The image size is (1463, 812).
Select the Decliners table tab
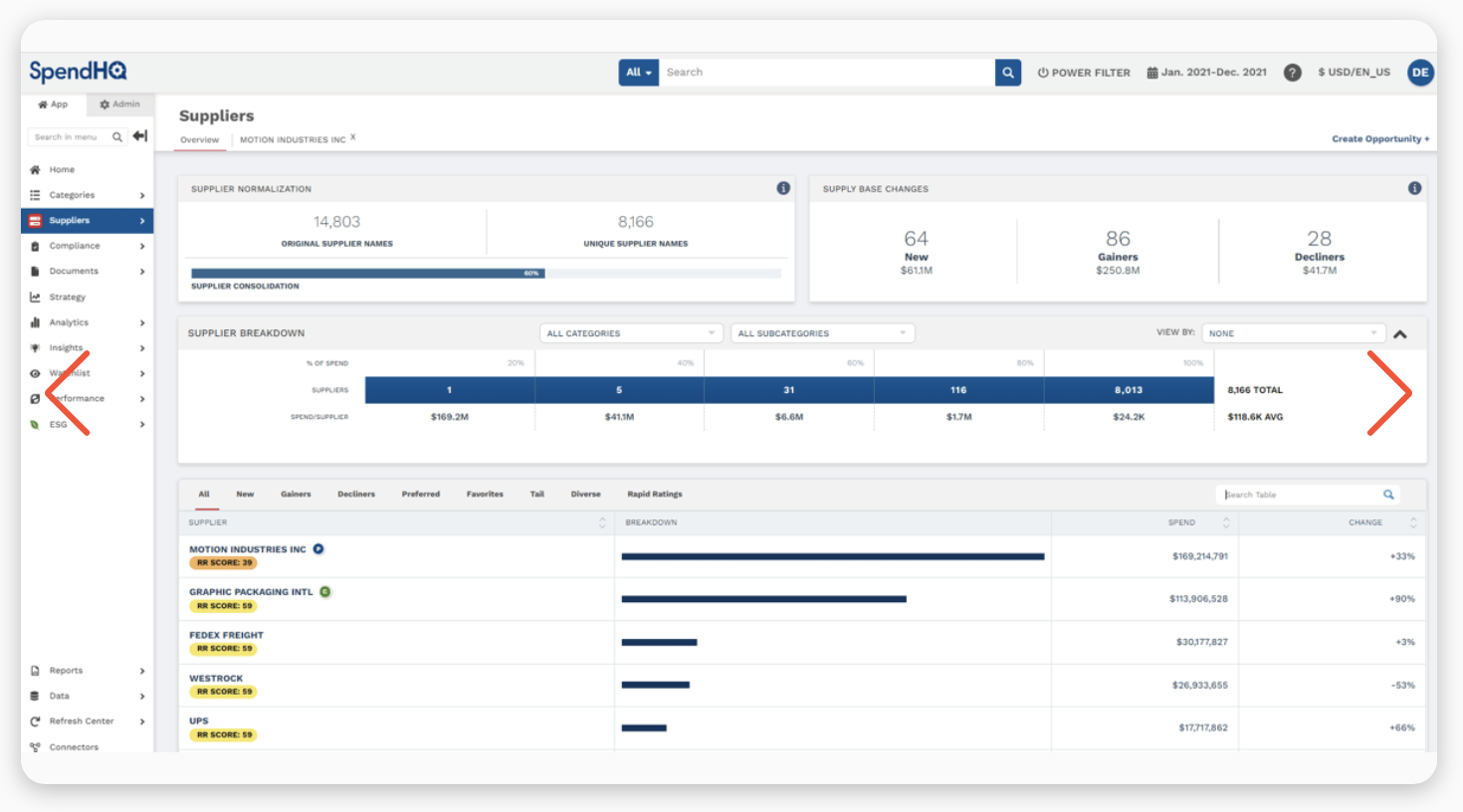pos(356,495)
